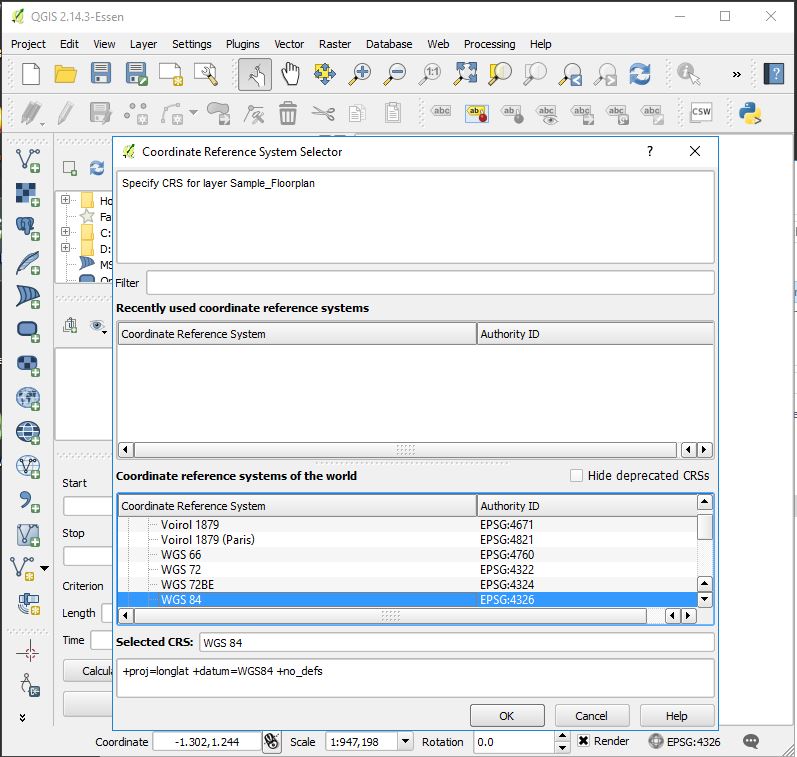Select the Zoom In magnifier tool
This screenshot has width=797, height=757.
[360, 74]
